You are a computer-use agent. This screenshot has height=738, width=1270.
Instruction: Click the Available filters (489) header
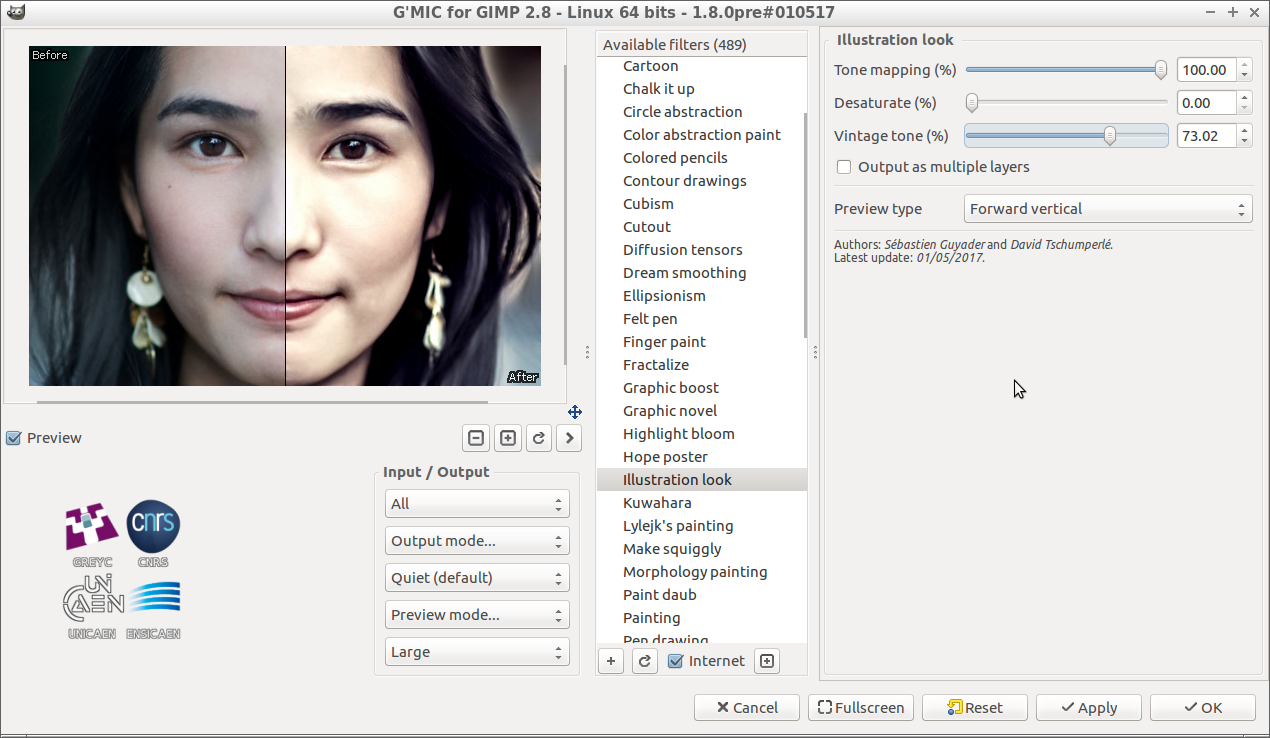click(701, 45)
